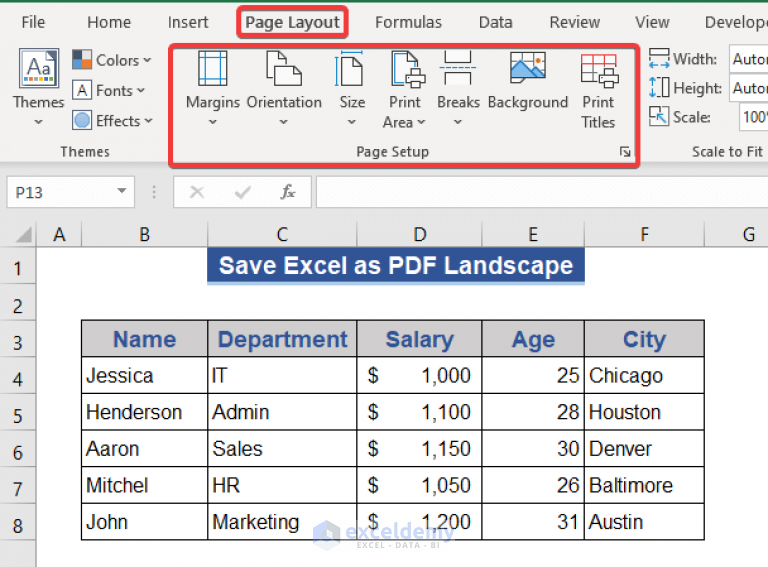Click the title cell 'Save Excel as PDF Landscape'

[x=396, y=265]
